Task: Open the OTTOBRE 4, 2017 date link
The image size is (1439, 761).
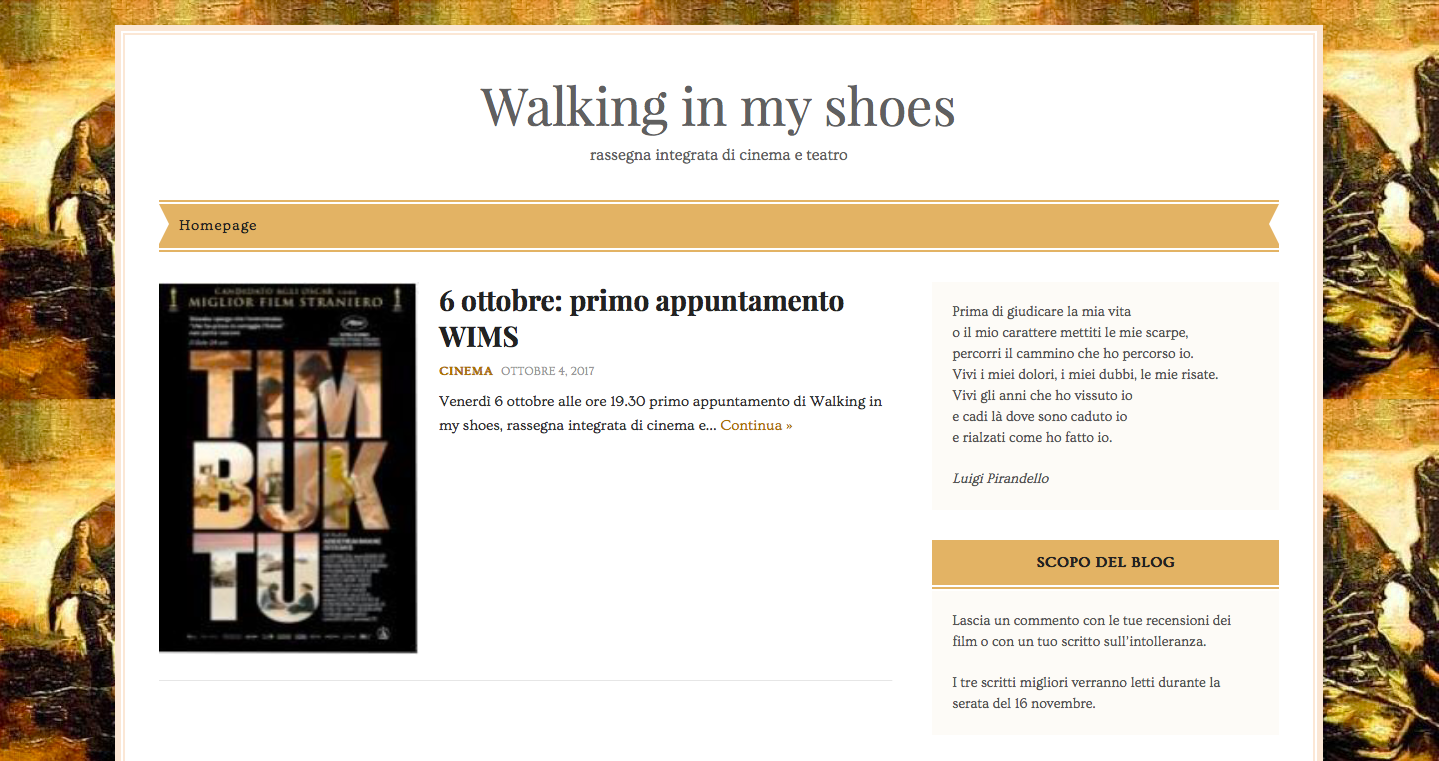Action: click(548, 371)
